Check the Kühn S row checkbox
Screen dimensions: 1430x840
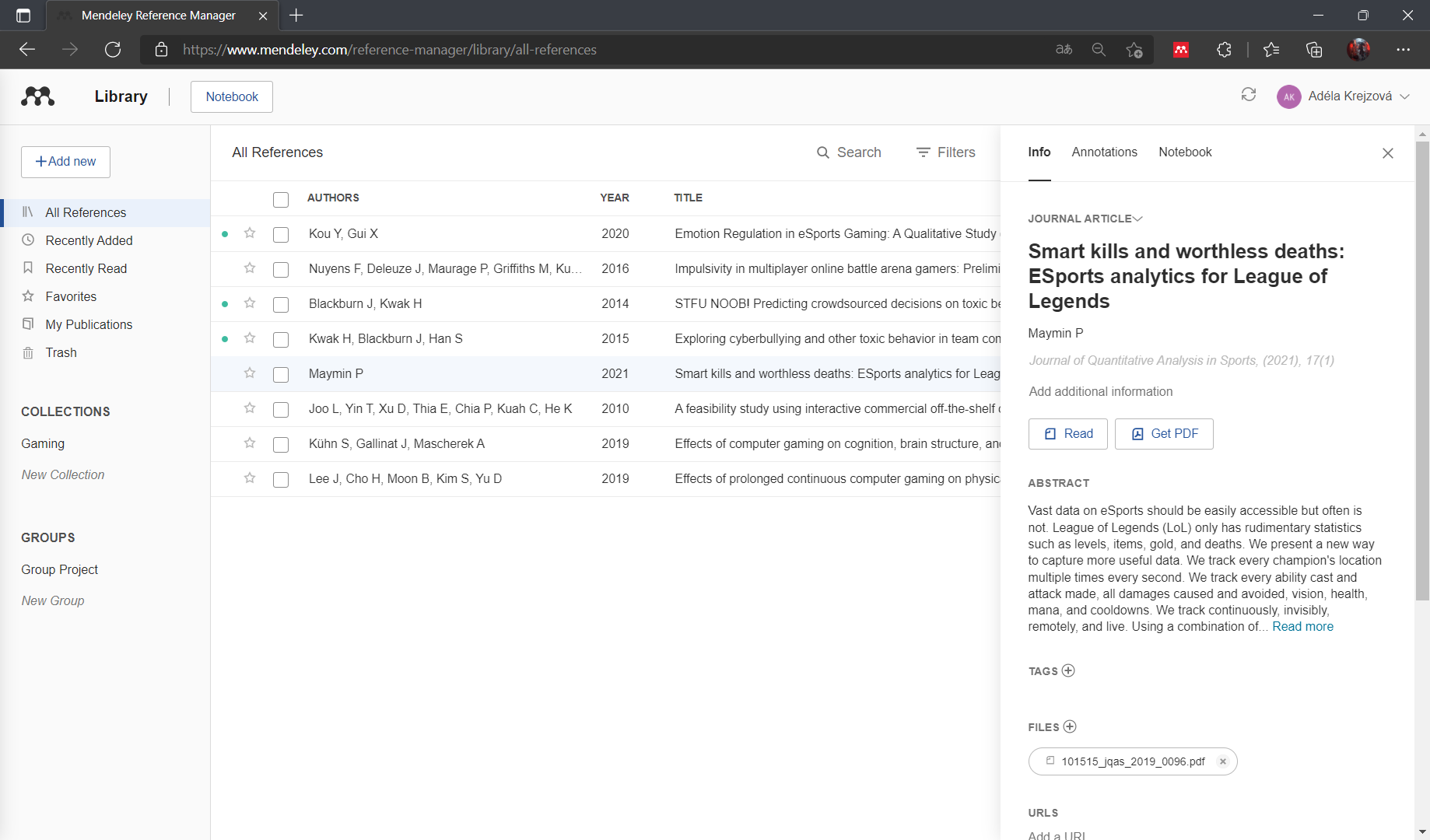pyautogui.click(x=281, y=444)
